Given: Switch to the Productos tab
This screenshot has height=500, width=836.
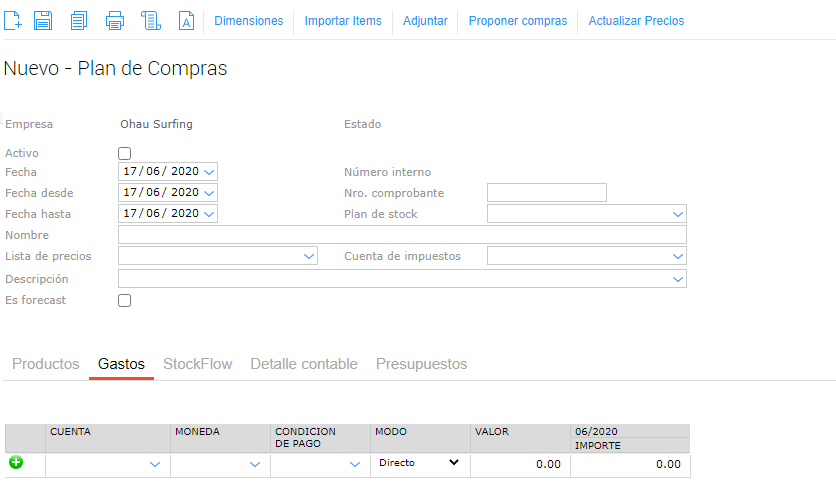Looking at the screenshot, I should coord(46,364).
